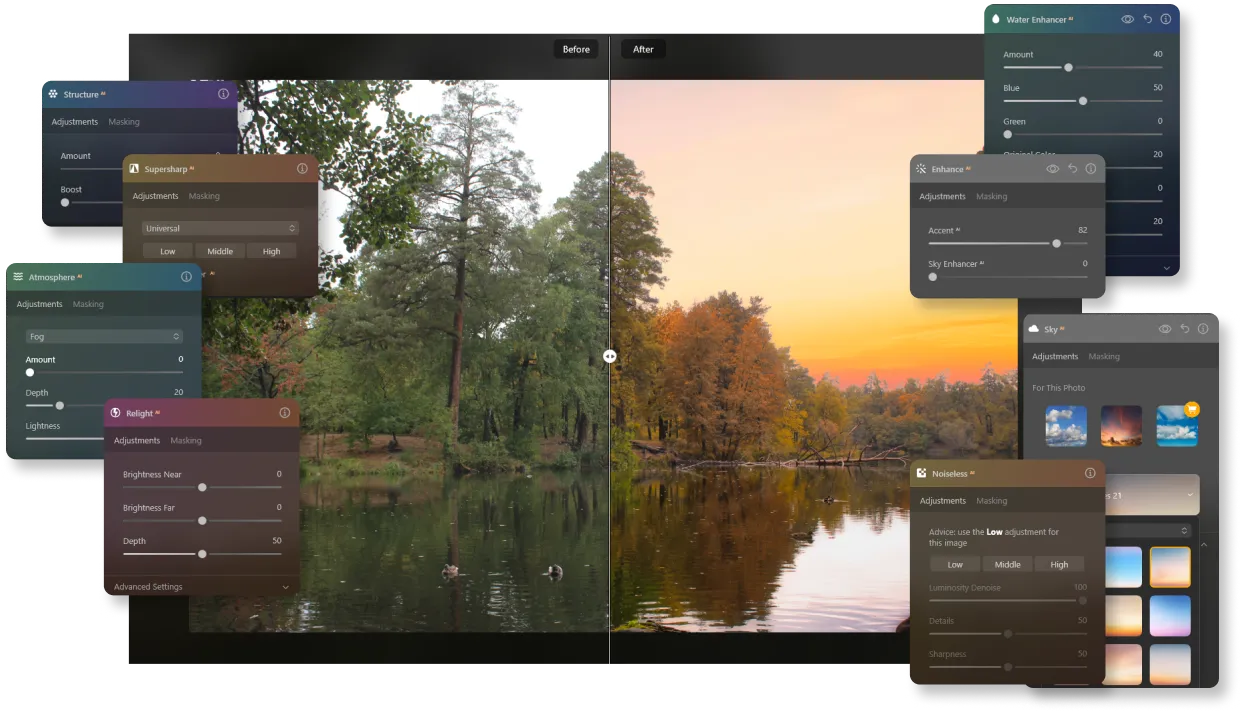
Task: Click the Sky panel's cloud icon
Action: pos(1034,328)
